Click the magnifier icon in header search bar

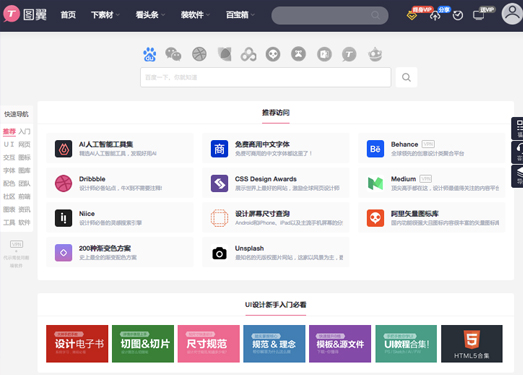click(x=375, y=15)
